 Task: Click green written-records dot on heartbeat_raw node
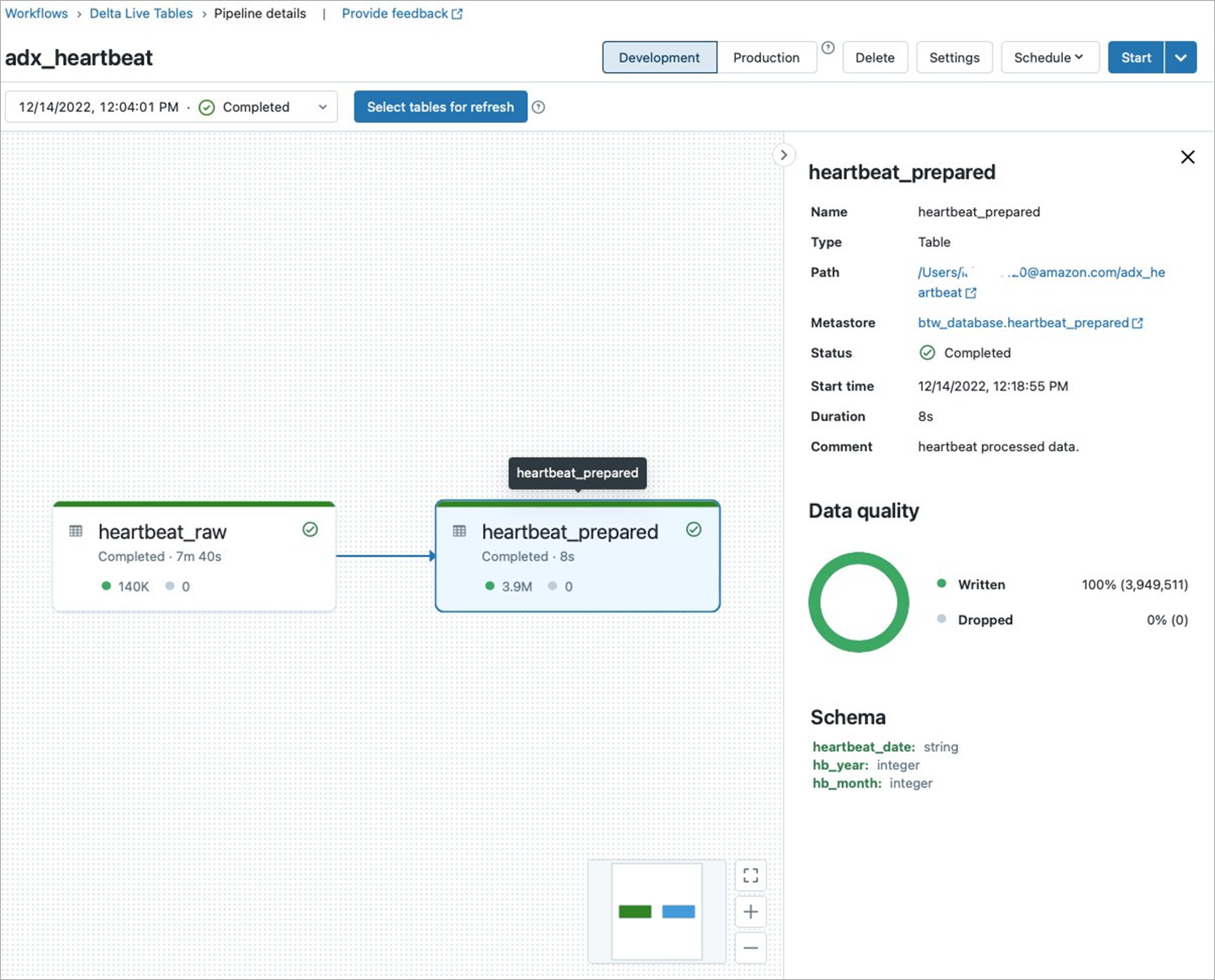point(106,586)
